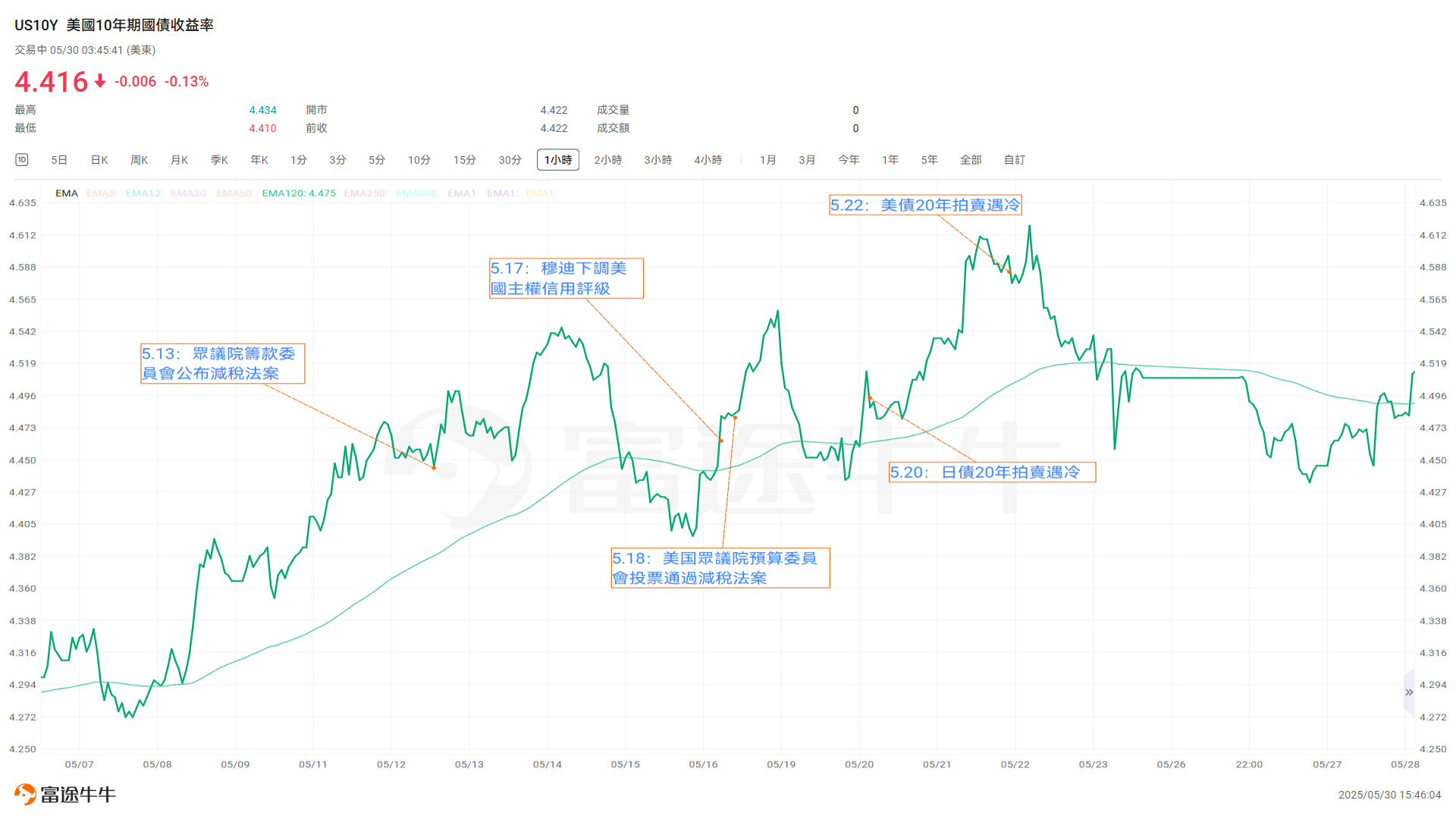Select the 今年 time range
Image resolution: width=1456 pixels, height=819 pixels.
click(x=849, y=160)
